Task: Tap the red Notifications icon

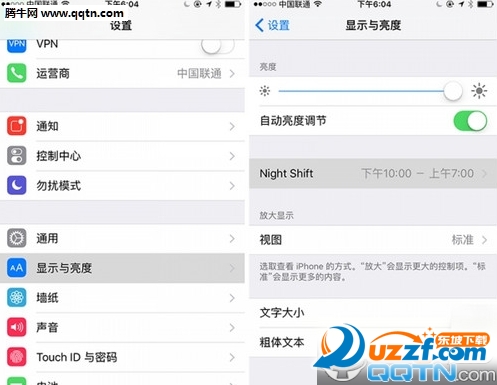Action: coord(17,126)
